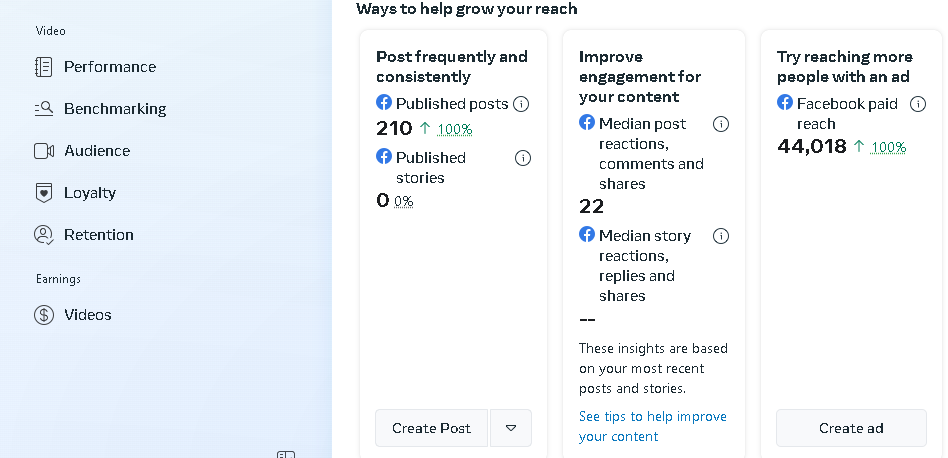The height and width of the screenshot is (458, 948).
Task: Click the 100% change on paid reach
Action: 888,147
